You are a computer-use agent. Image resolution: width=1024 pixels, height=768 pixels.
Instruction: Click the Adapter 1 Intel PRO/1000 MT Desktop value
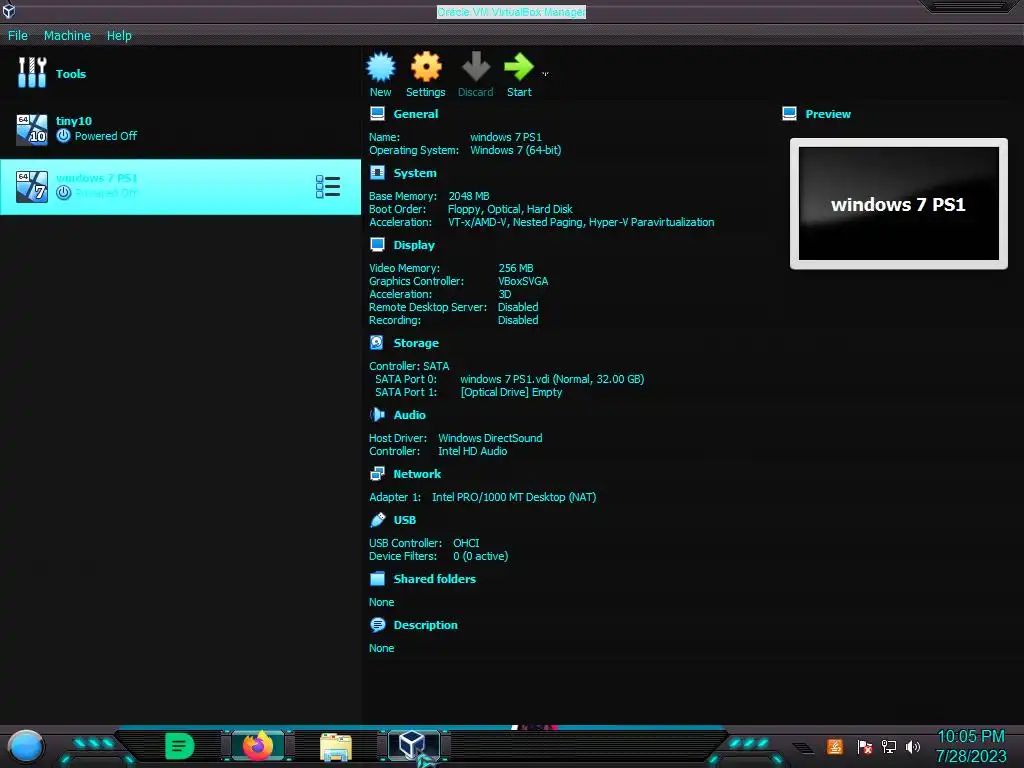click(514, 497)
